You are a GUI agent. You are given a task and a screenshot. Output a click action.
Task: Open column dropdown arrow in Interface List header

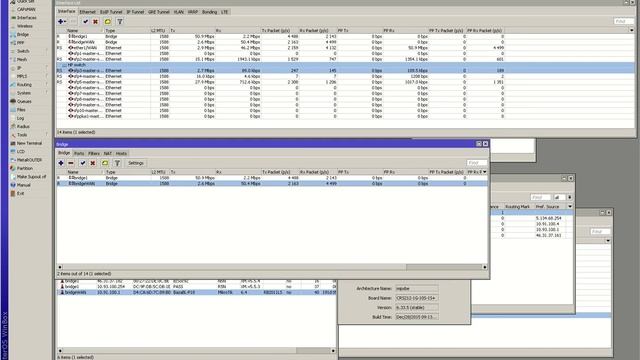(x=631, y=30)
